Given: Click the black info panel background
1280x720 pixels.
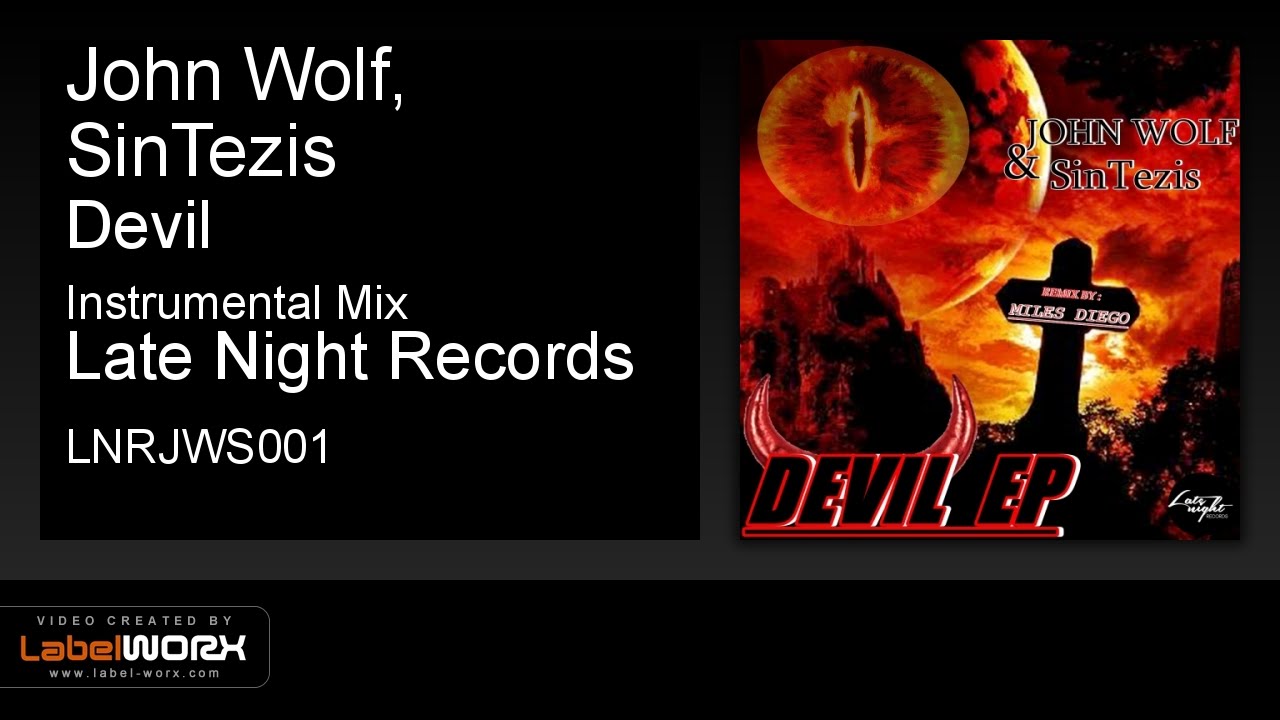Looking at the screenshot, I should pyautogui.click(x=370, y=500).
